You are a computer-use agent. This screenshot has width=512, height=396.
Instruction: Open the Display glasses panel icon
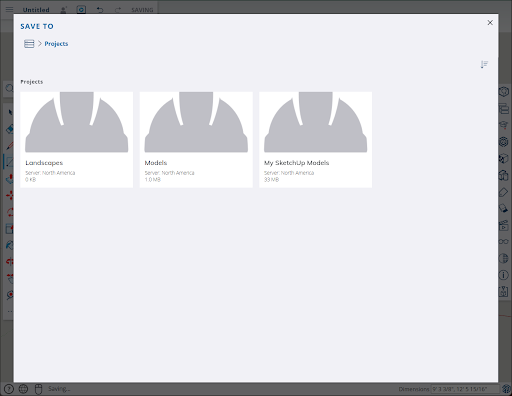point(504,242)
